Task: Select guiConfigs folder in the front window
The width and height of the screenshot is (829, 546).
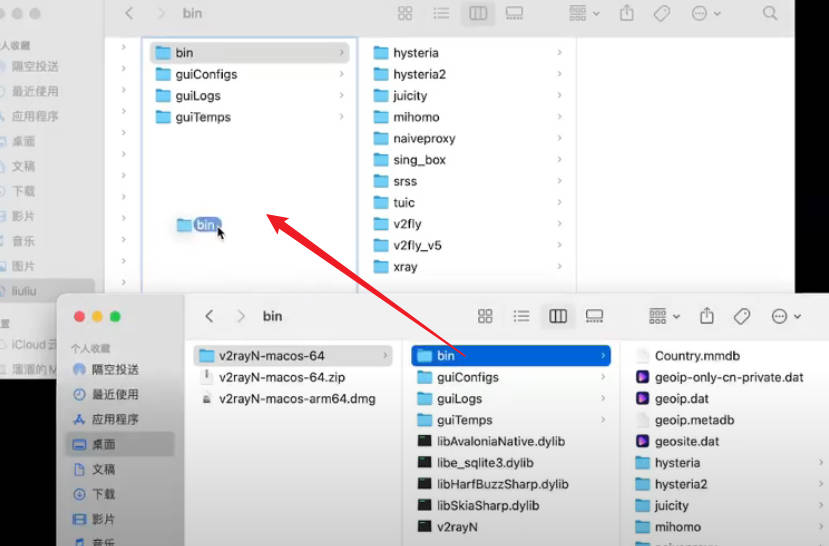Action: [x=511, y=377]
